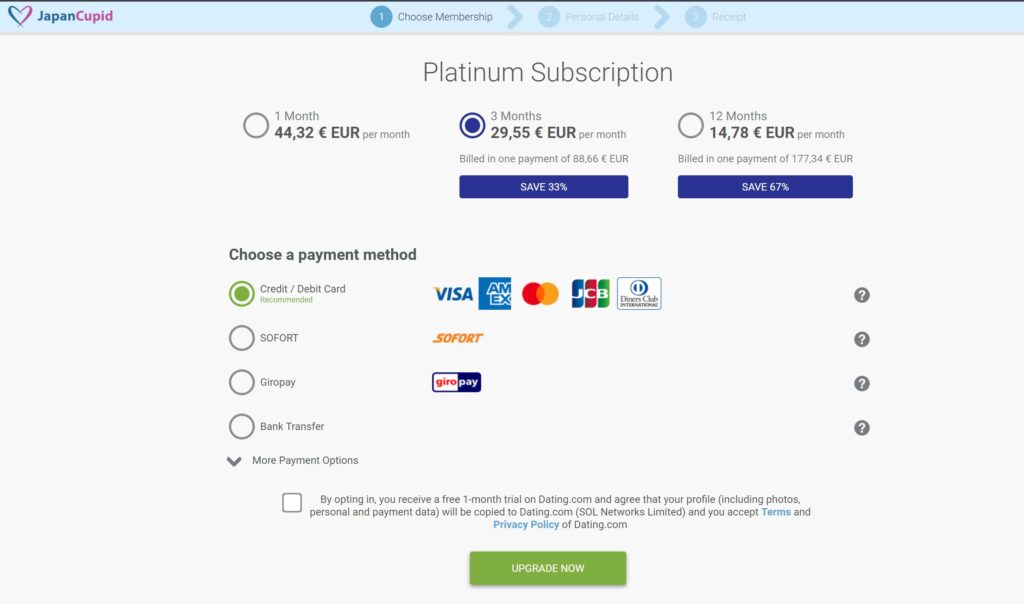
Task: Click the JapanCupid heart logo
Action: [18, 17]
